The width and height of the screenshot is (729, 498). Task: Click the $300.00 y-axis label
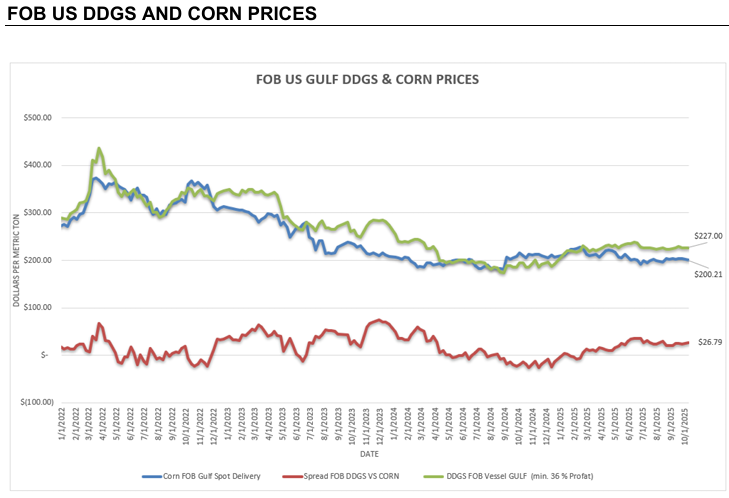tap(38, 213)
